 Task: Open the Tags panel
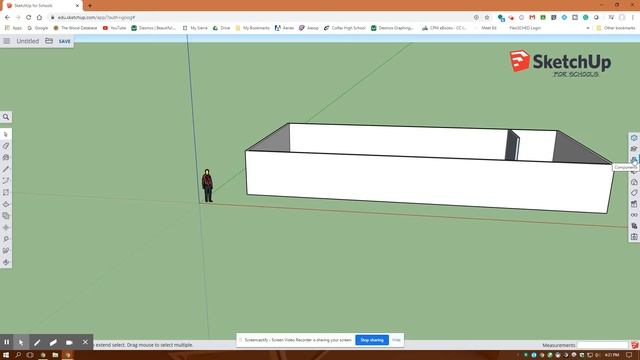[x=634, y=193]
